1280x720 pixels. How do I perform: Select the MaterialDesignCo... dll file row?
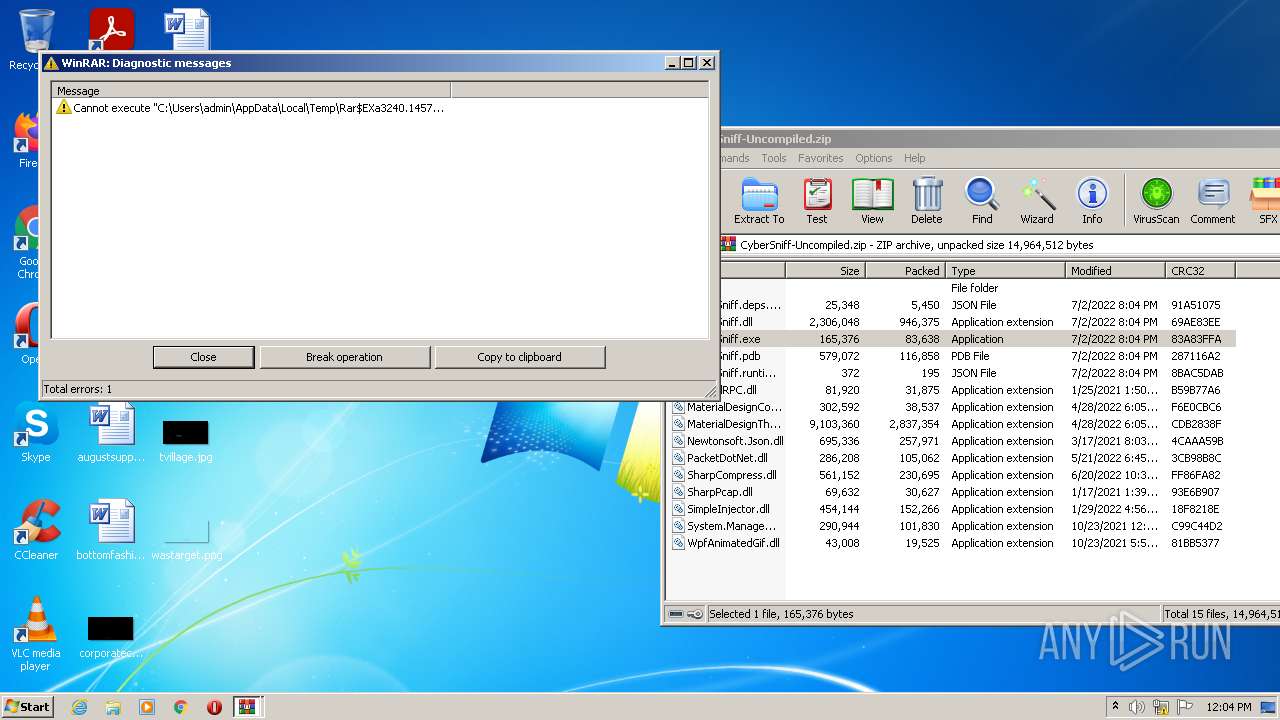952,407
